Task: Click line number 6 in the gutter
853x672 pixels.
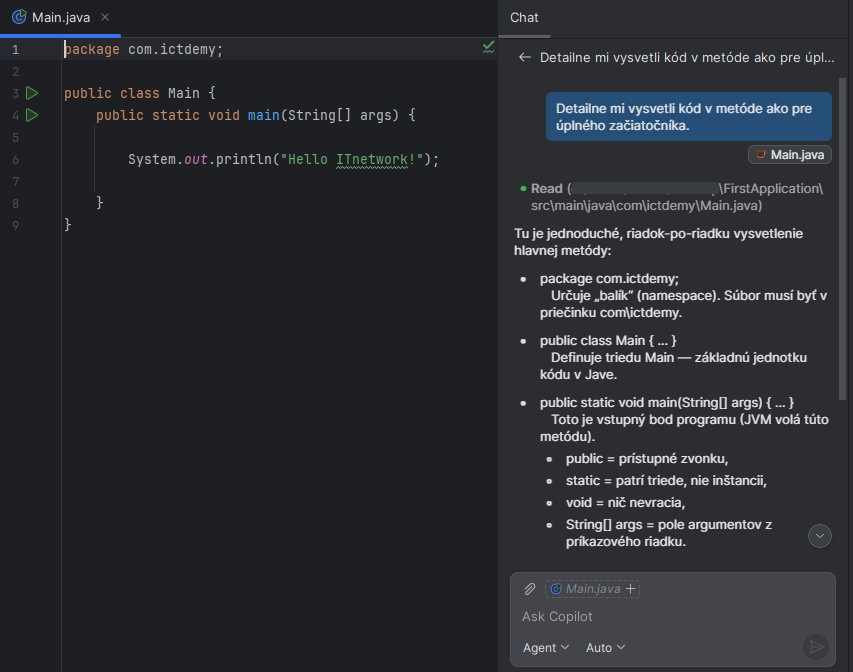Action: (16, 159)
